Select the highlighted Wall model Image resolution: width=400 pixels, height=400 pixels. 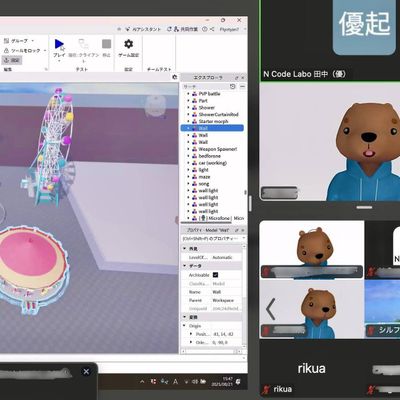[212, 128]
